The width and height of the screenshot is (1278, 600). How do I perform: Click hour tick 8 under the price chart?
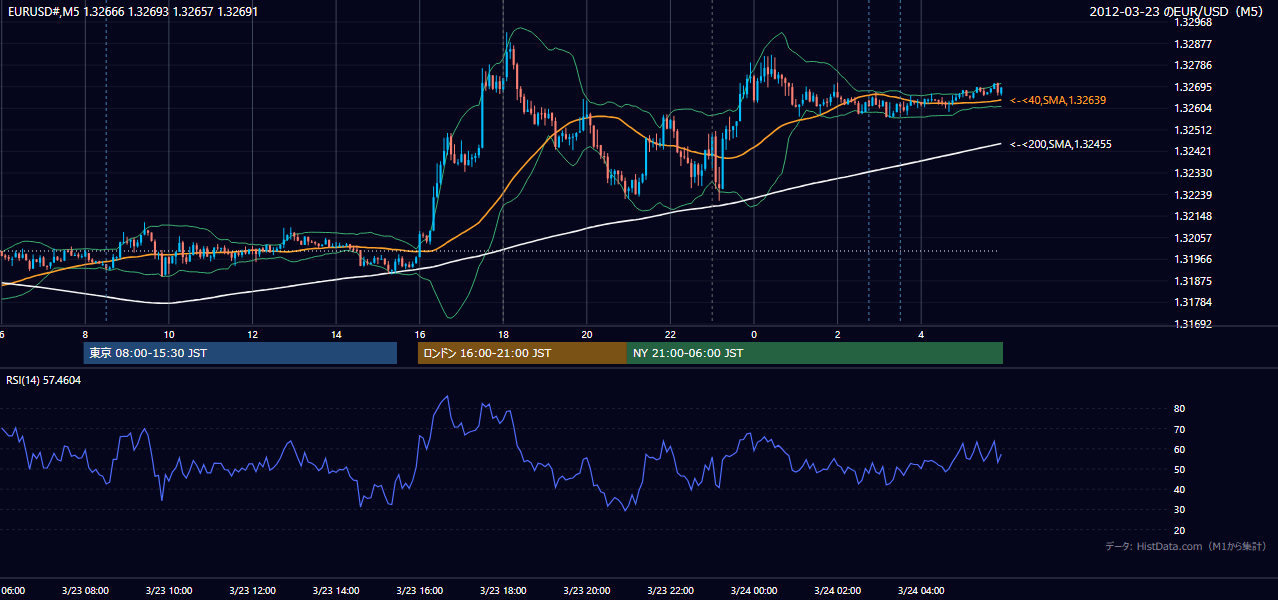coord(85,335)
